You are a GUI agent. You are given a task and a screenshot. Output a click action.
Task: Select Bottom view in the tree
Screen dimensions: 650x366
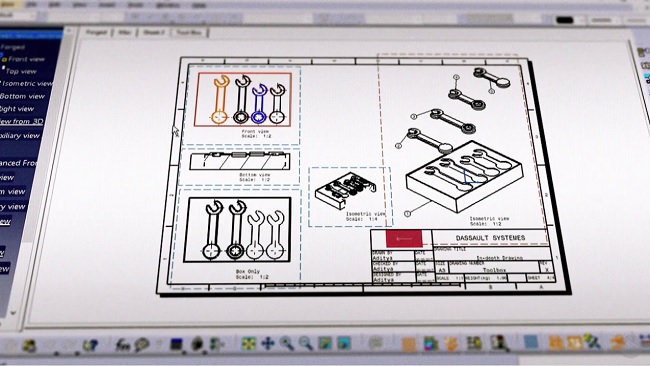click(x=22, y=96)
